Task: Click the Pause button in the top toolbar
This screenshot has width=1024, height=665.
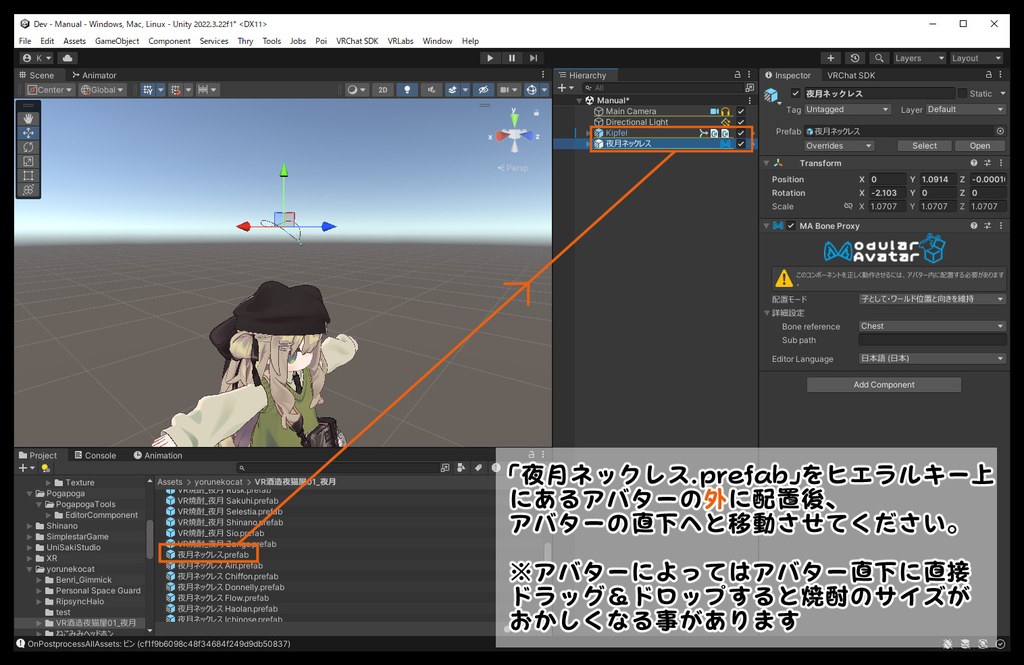Action: 512,58
